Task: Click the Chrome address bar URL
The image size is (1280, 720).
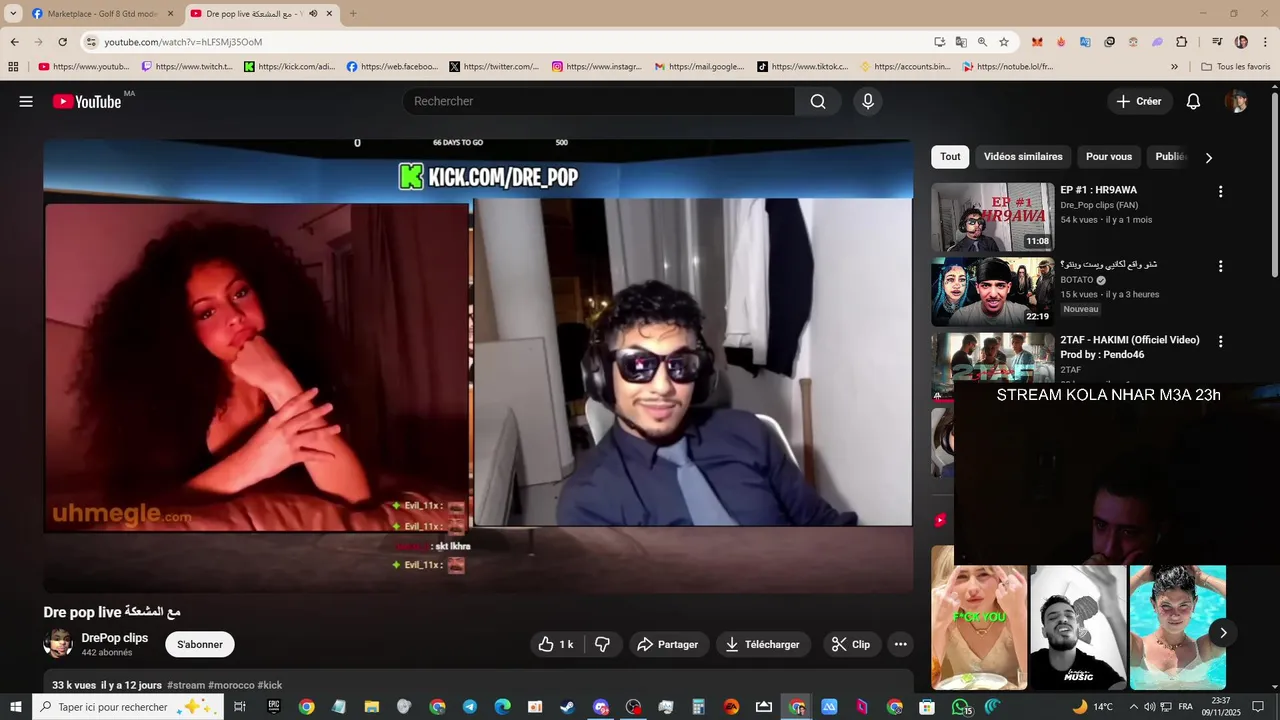Action: pyautogui.click(x=183, y=42)
